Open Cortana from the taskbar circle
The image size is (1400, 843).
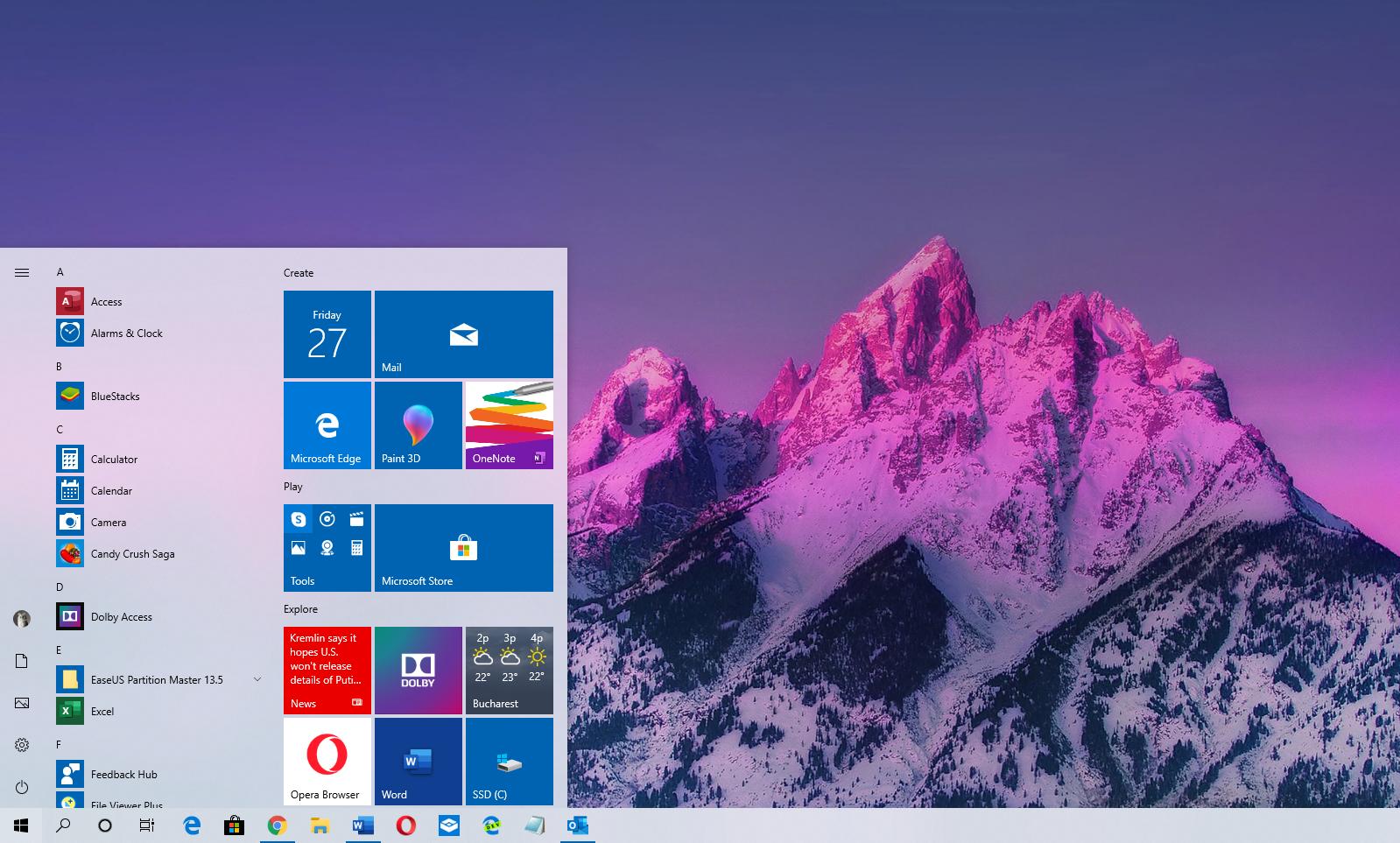coord(105,825)
